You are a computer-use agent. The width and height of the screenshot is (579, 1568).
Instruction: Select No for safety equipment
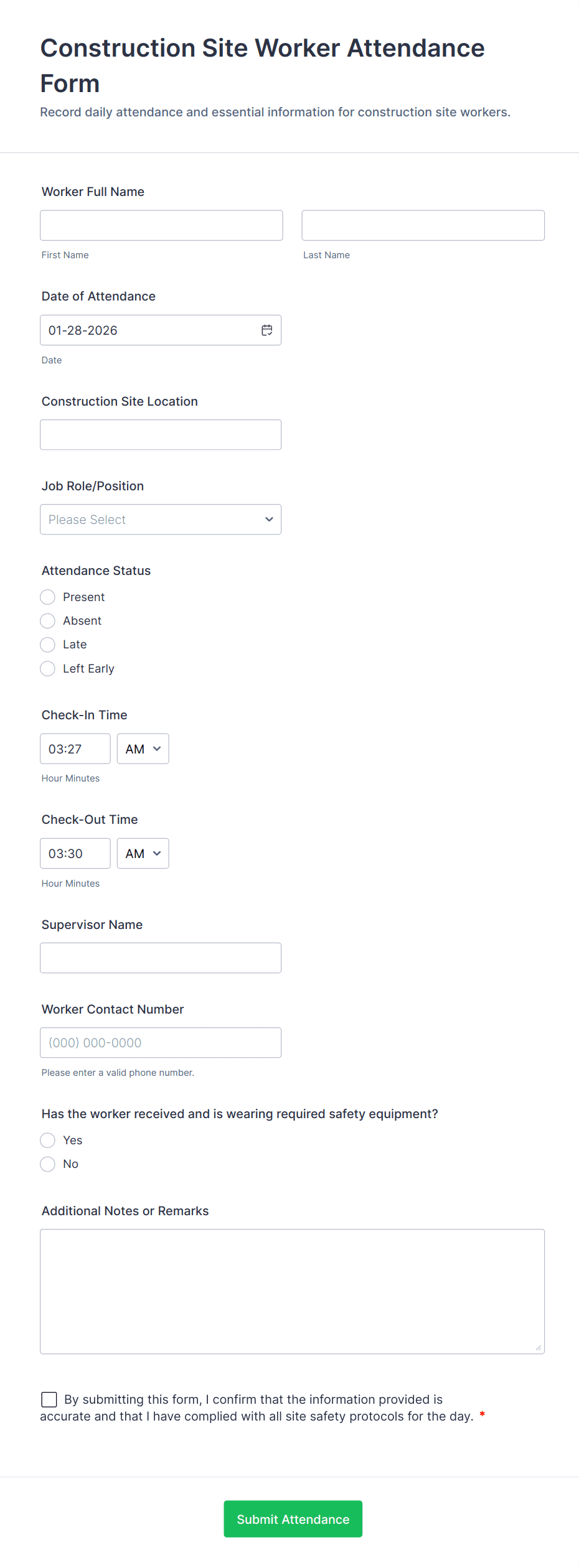tap(48, 1164)
